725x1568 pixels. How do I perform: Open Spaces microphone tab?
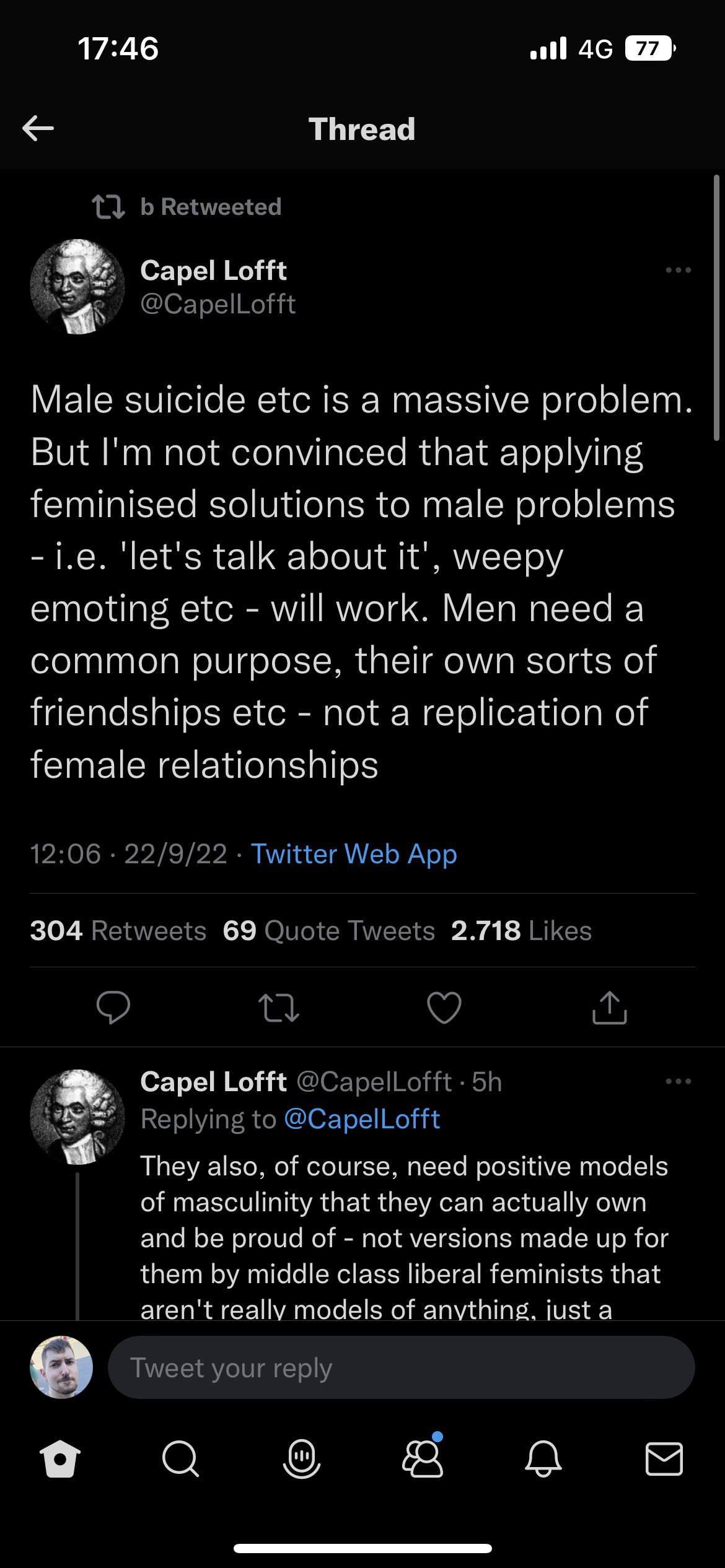[302, 1459]
